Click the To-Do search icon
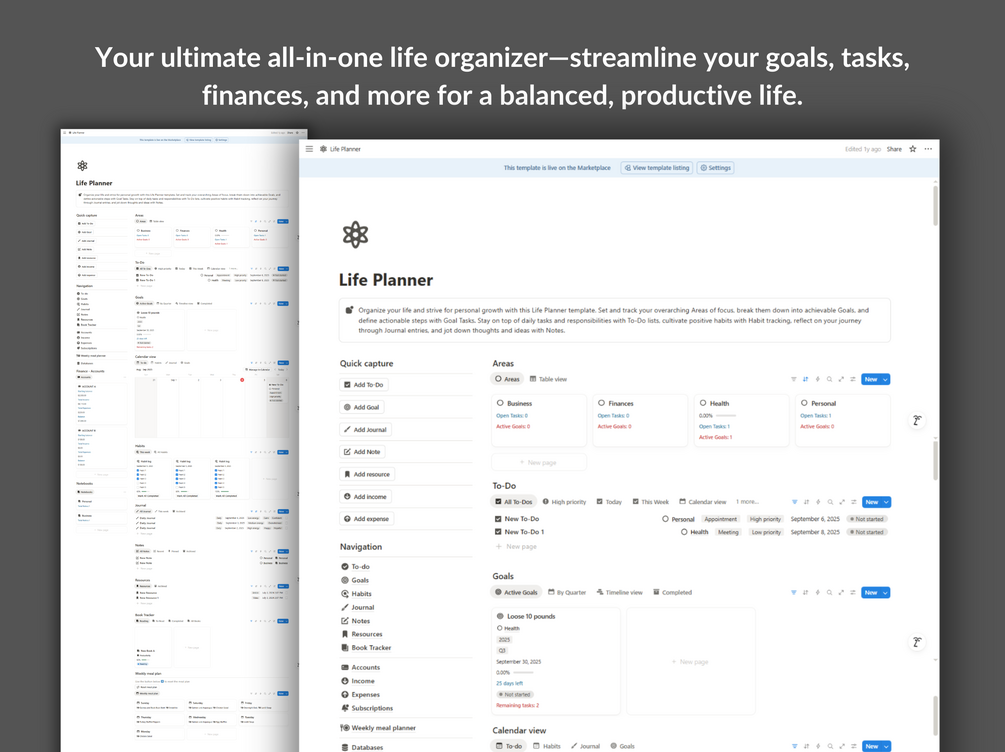Screen dimensions: 1005x752 coord(830,502)
